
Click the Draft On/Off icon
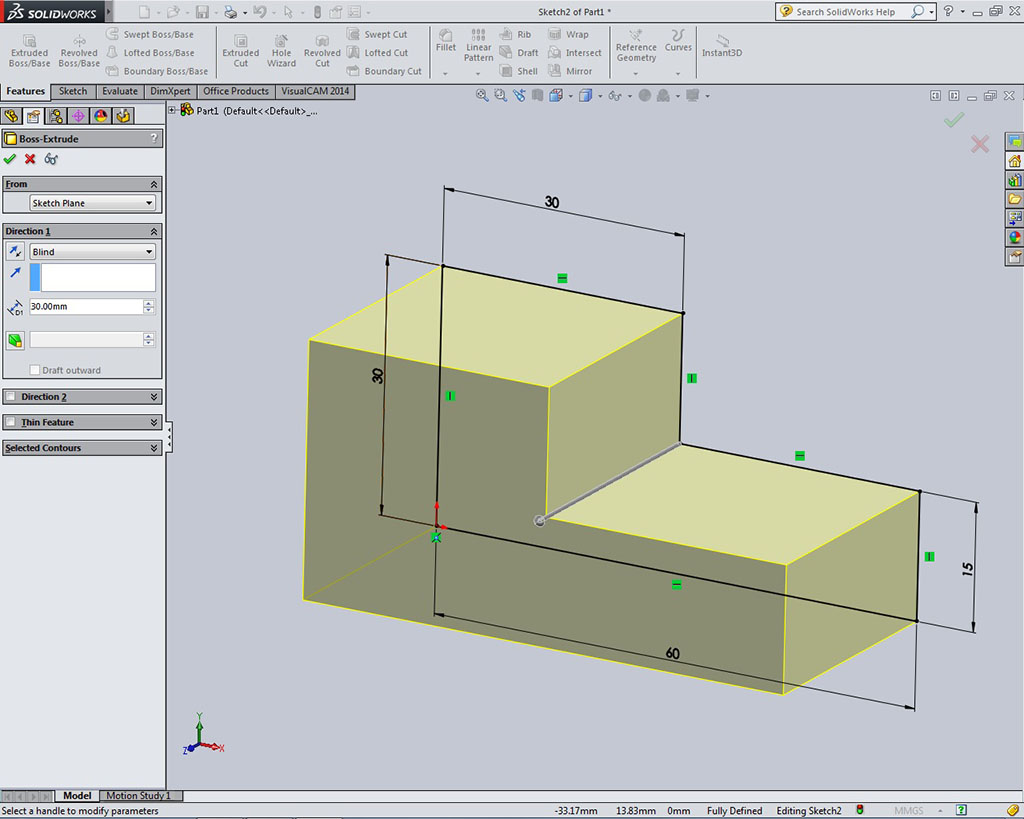[x=15, y=340]
